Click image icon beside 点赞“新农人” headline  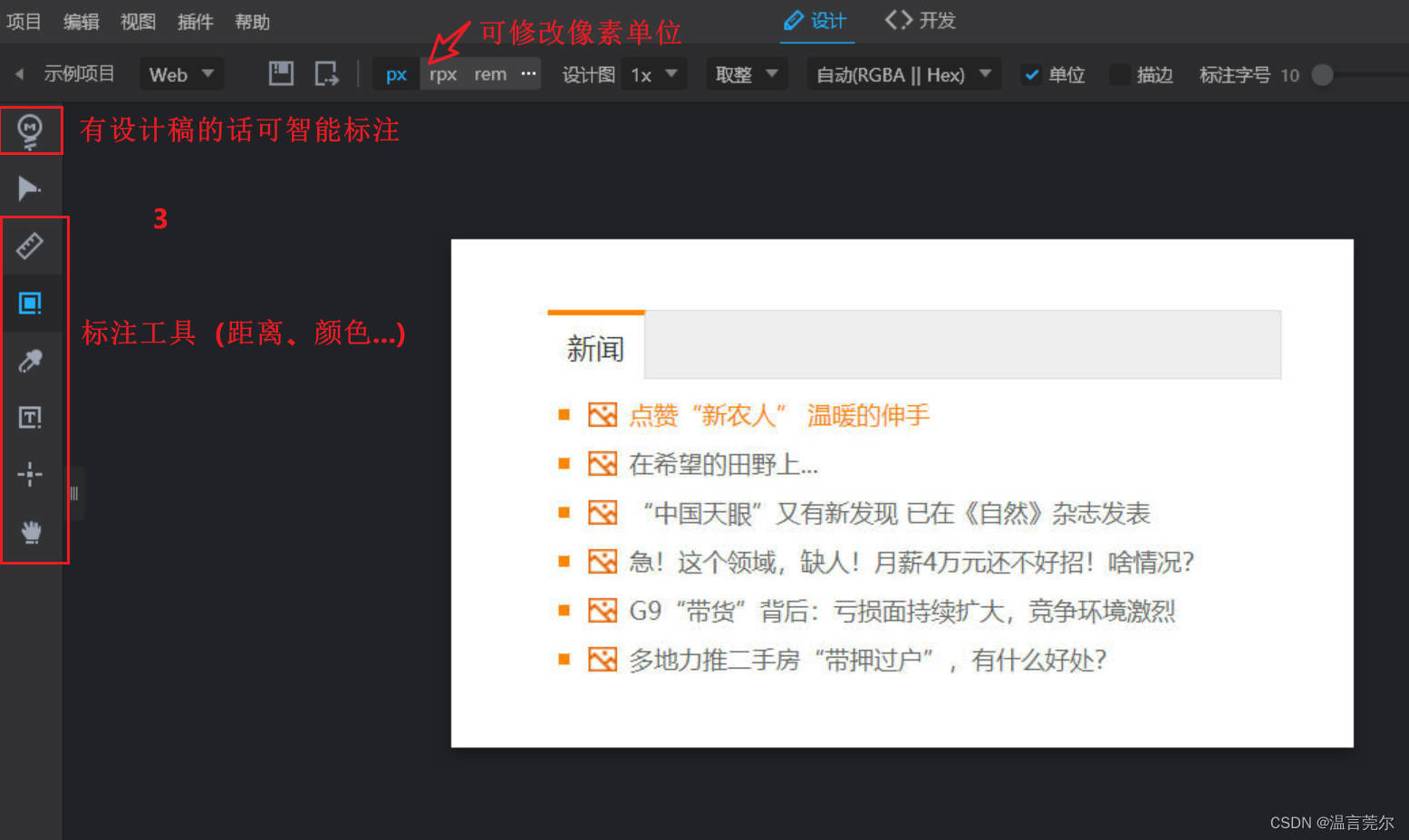pyautogui.click(x=603, y=415)
